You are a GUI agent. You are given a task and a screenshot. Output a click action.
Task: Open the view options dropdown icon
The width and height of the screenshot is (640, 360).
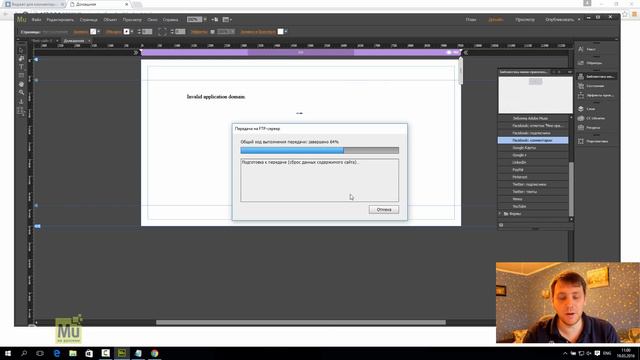pyautogui.click(x=227, y=19)
